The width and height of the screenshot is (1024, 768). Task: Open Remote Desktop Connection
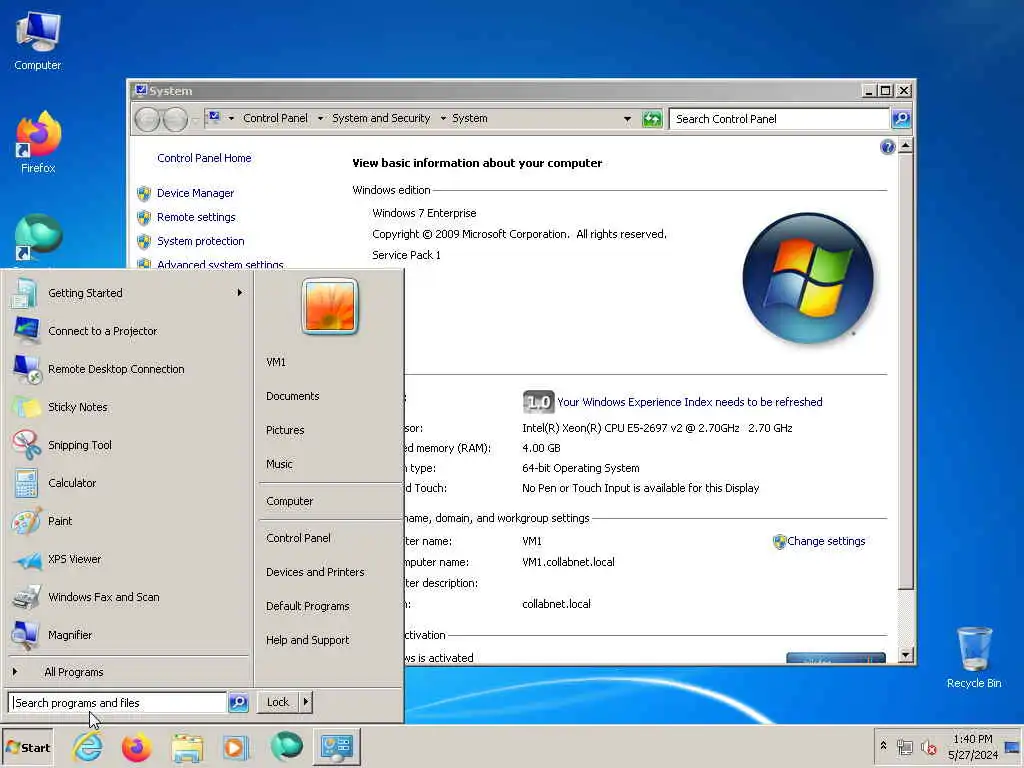point(129,369)
